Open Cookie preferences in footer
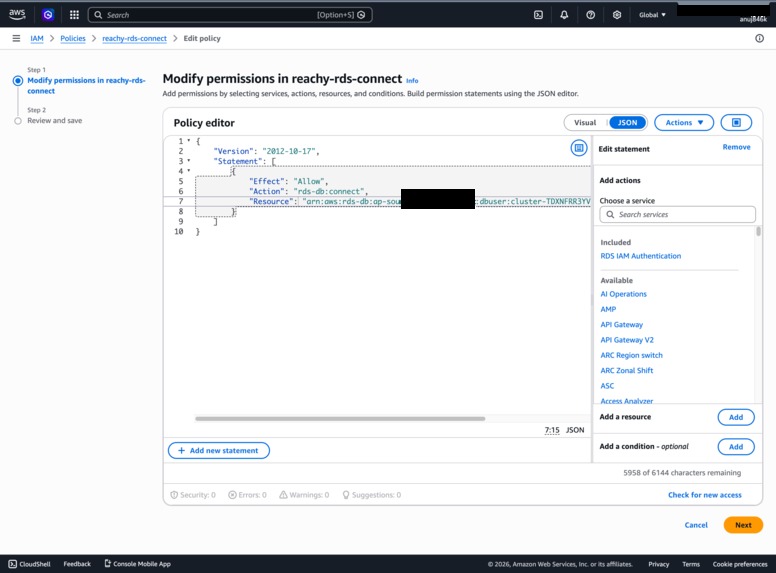 740,564
